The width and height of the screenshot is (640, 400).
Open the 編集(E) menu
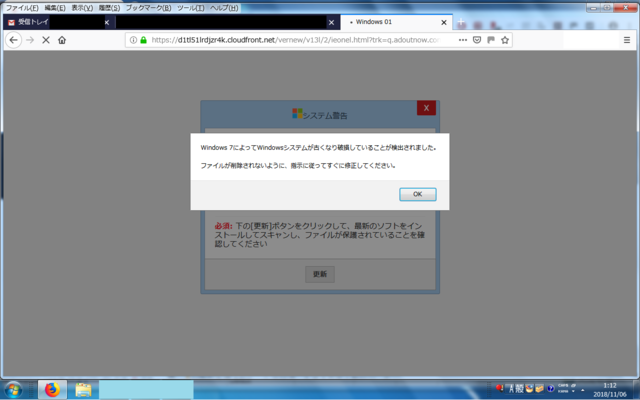pyautogui.click(x=55, y=8)
